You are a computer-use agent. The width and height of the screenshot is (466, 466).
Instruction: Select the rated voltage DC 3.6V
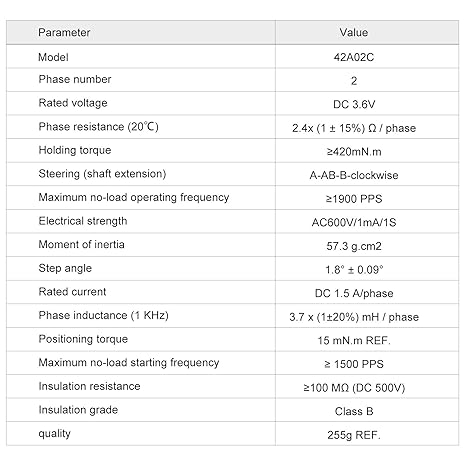pyautogui.click(x=354, y=105)
